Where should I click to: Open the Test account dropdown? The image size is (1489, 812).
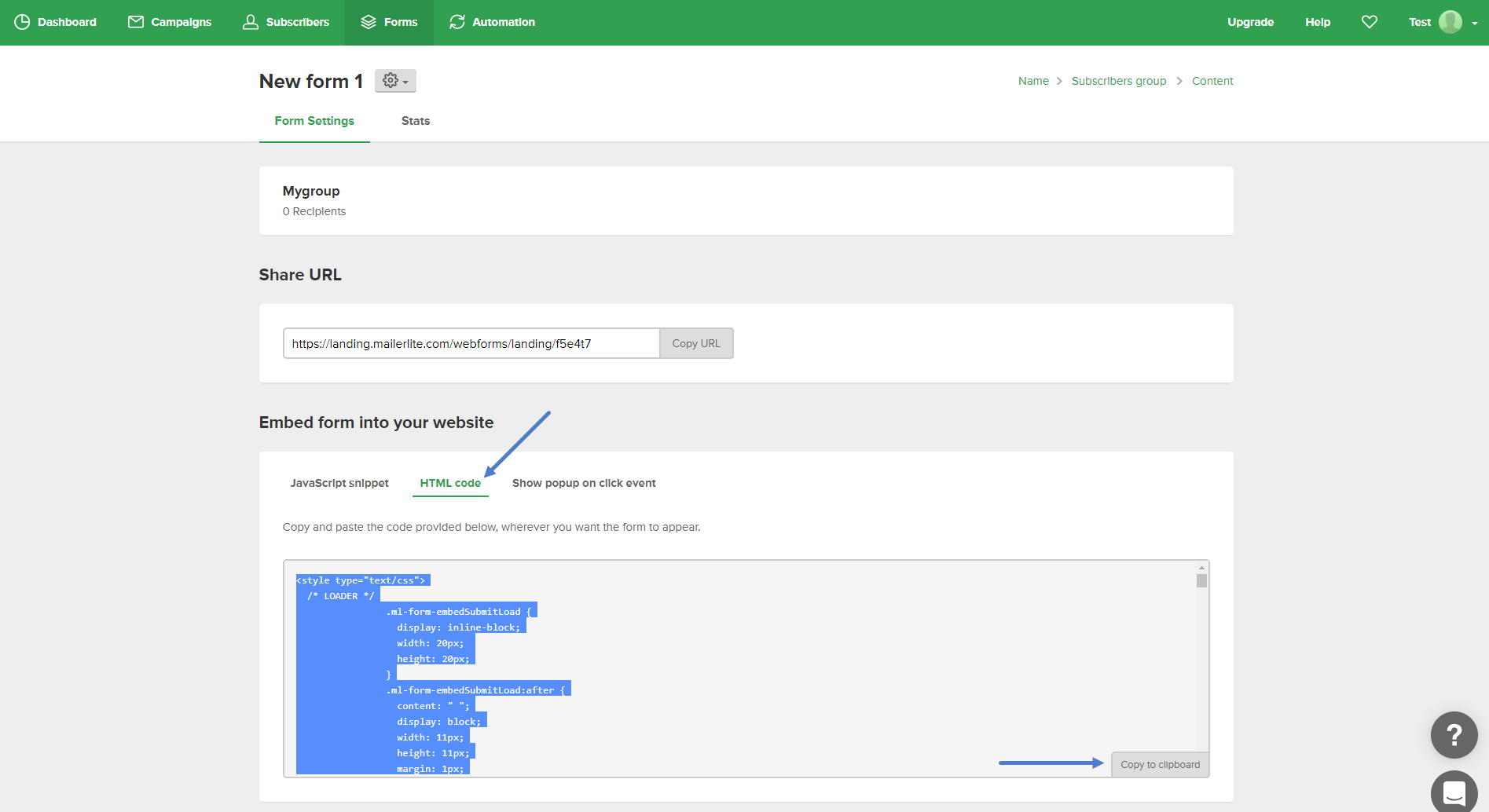coord(1443,22)
